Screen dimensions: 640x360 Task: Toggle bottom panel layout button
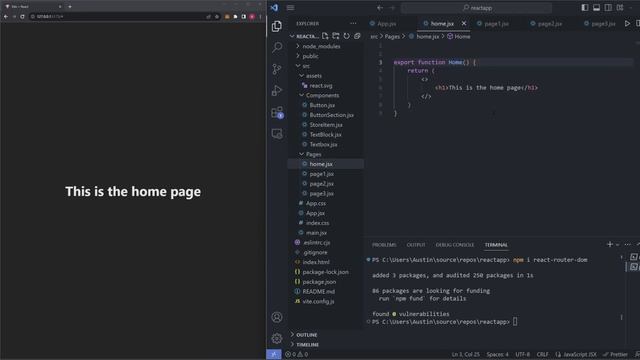click(596, 7)
